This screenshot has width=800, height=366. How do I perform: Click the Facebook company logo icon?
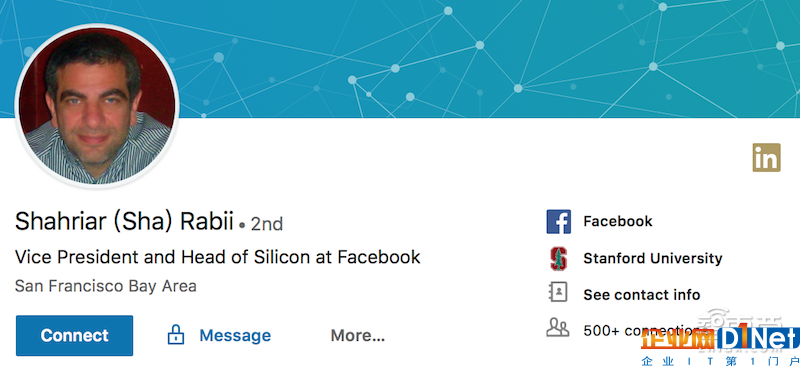[559, 222]
